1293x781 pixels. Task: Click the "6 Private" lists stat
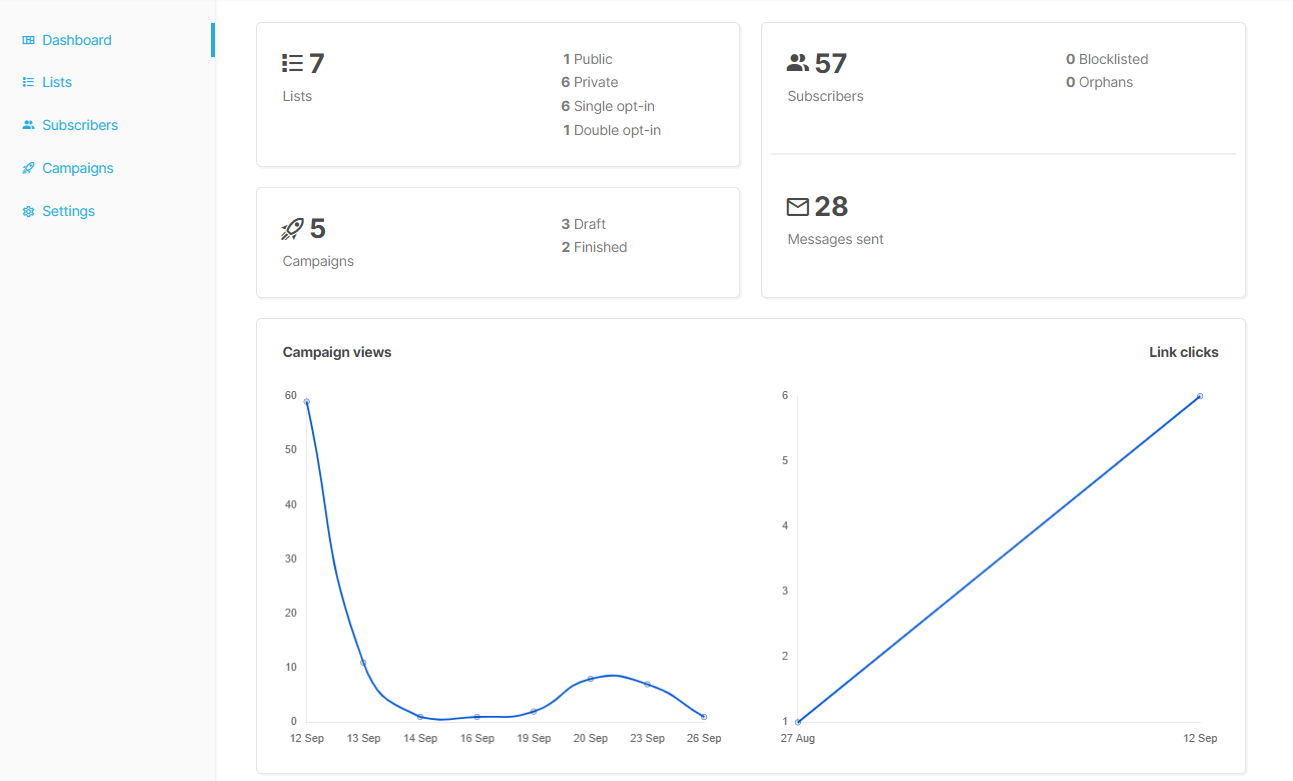[x=590, y=82]
